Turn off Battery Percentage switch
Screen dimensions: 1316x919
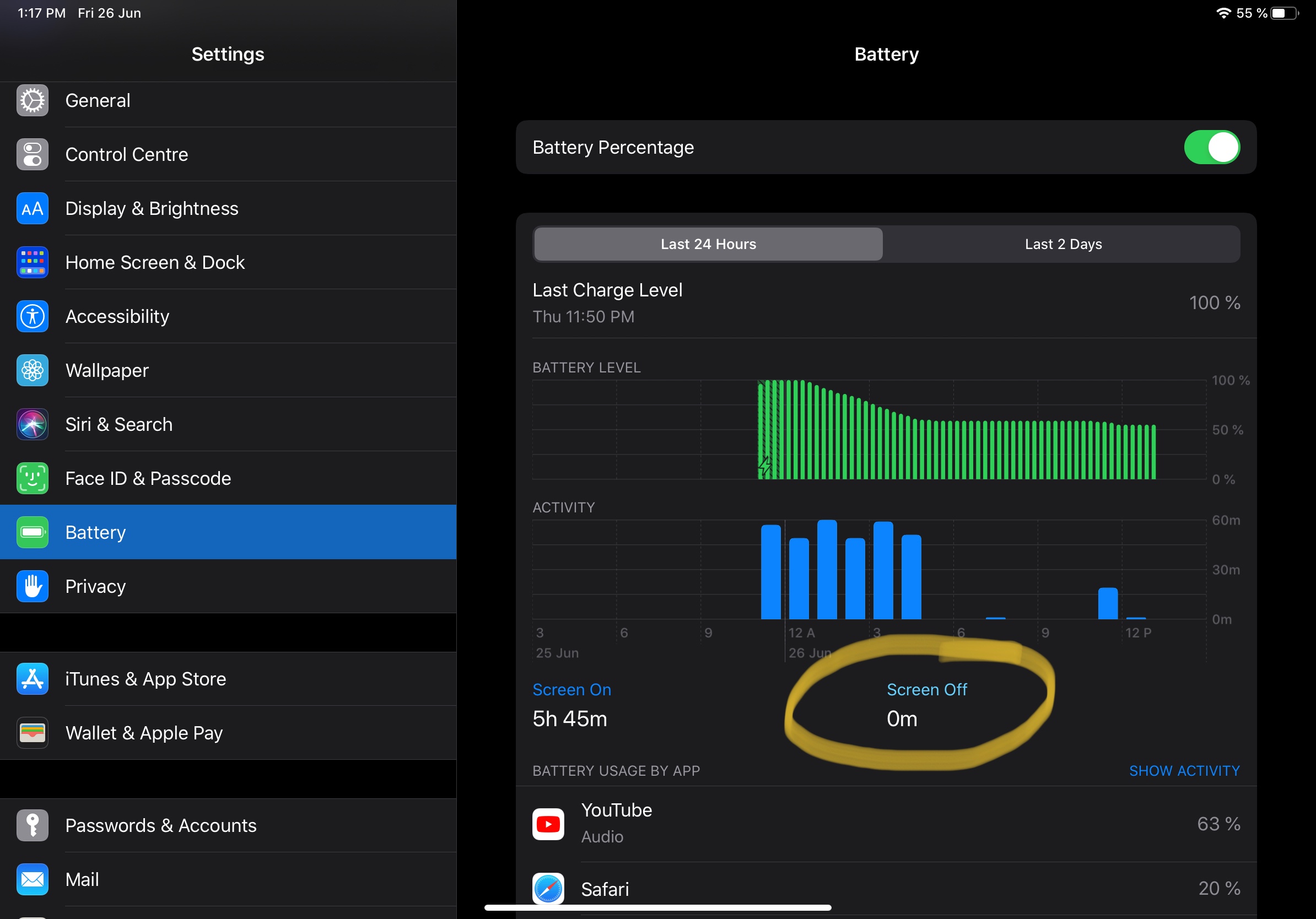[x=1211, y=147]
